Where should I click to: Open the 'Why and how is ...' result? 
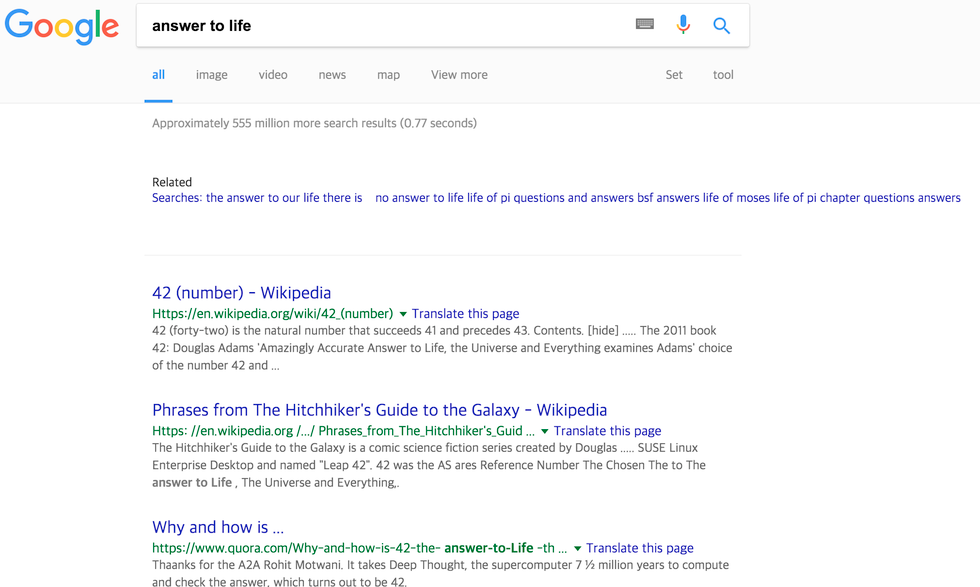[x=217, y=527]
